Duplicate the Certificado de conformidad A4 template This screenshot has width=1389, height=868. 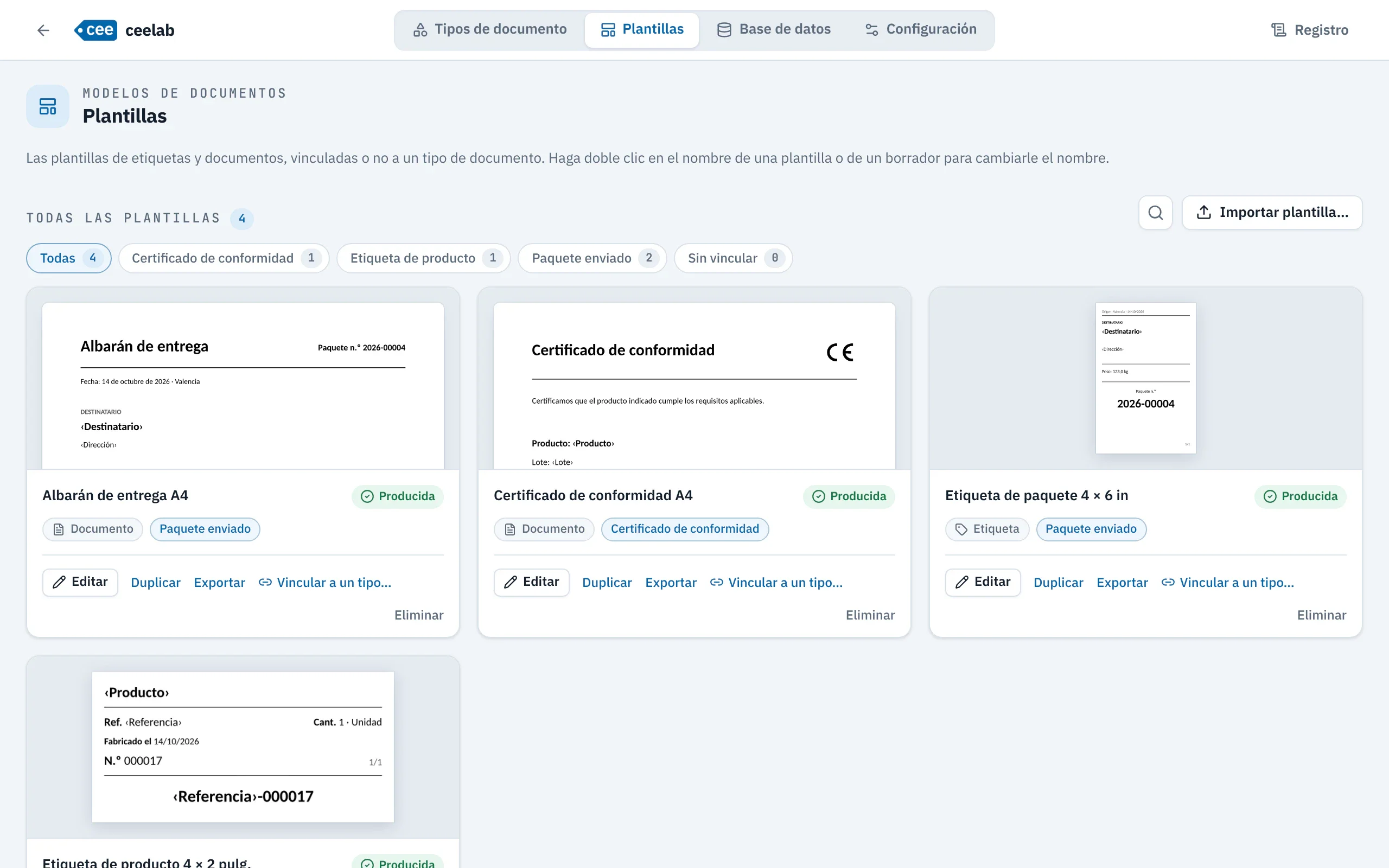point(607,582)
